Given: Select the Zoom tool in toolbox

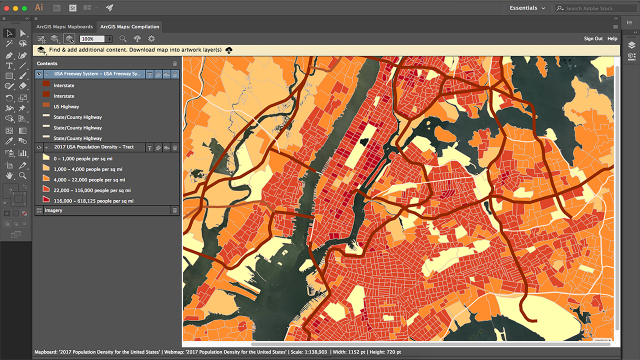Looking at the screenshot, I should coord(22,176).
